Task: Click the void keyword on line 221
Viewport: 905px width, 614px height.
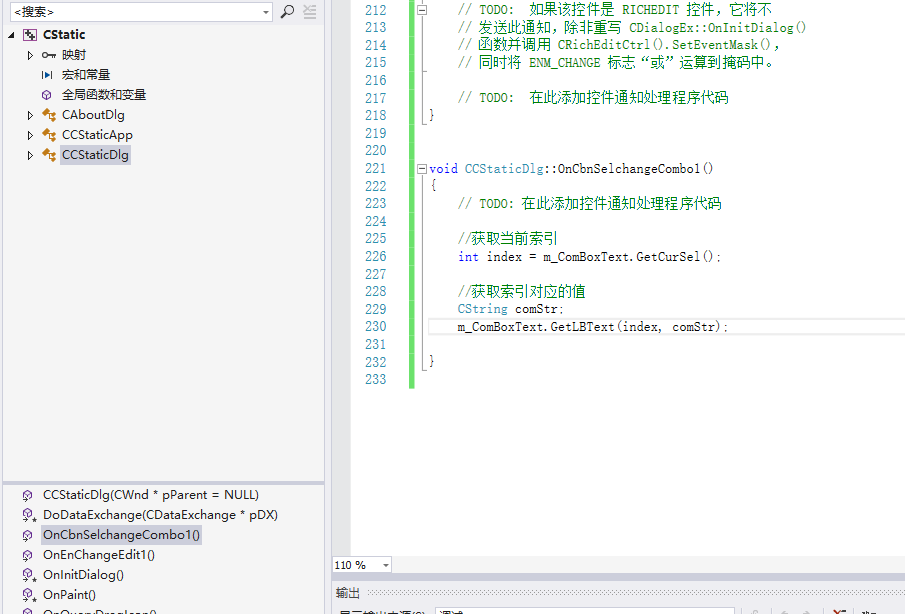Action: point(443,169)
